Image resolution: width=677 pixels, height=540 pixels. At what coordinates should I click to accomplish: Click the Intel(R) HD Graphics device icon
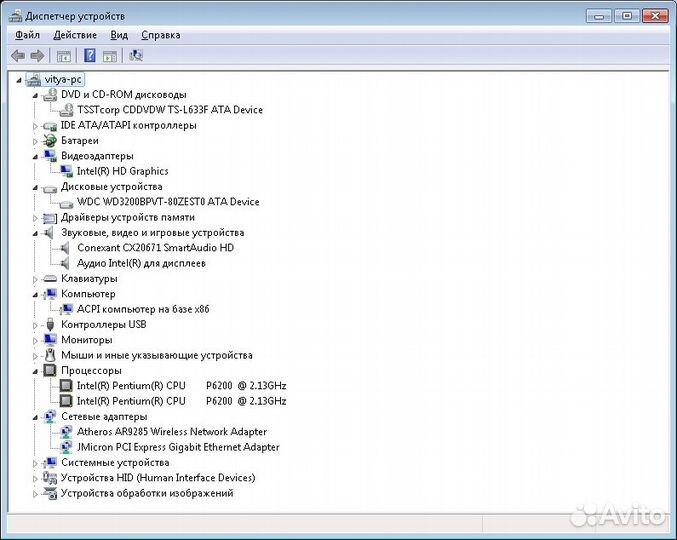tap(66, 171)
